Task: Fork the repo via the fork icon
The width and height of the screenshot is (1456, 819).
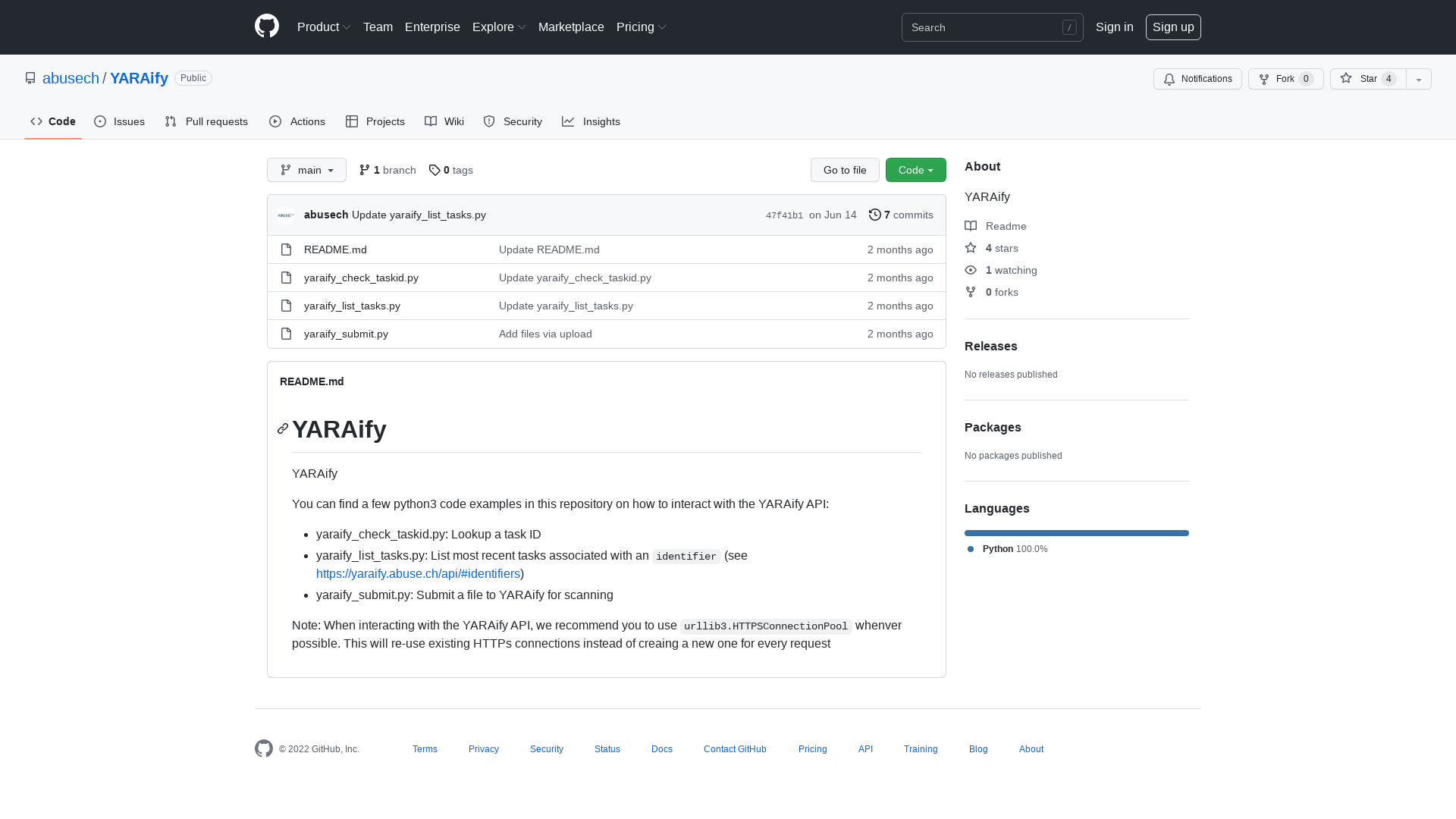Action: pyautogui.click(x=1264, y=79)
